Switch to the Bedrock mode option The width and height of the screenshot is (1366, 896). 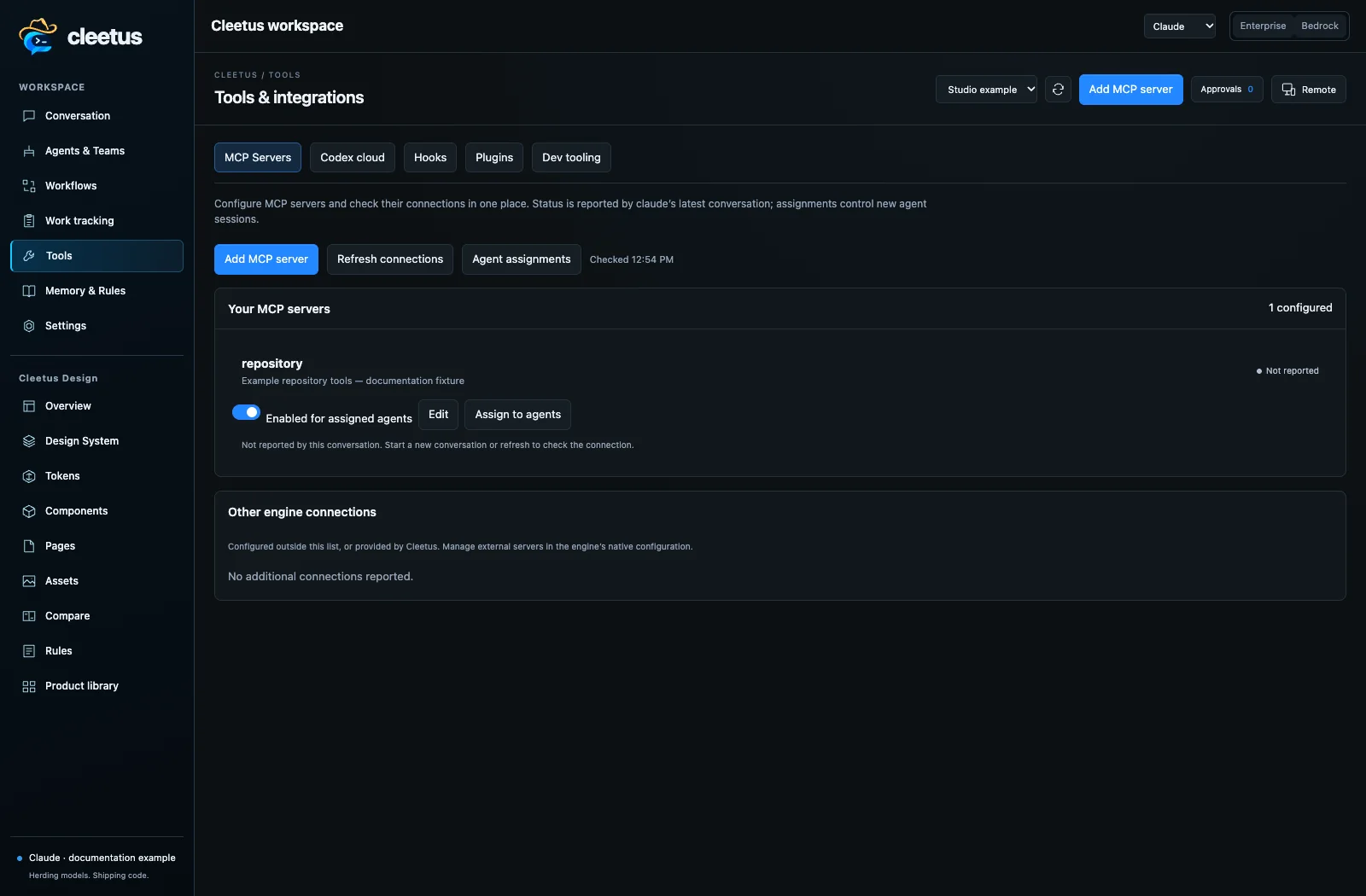click(1320, 26)
